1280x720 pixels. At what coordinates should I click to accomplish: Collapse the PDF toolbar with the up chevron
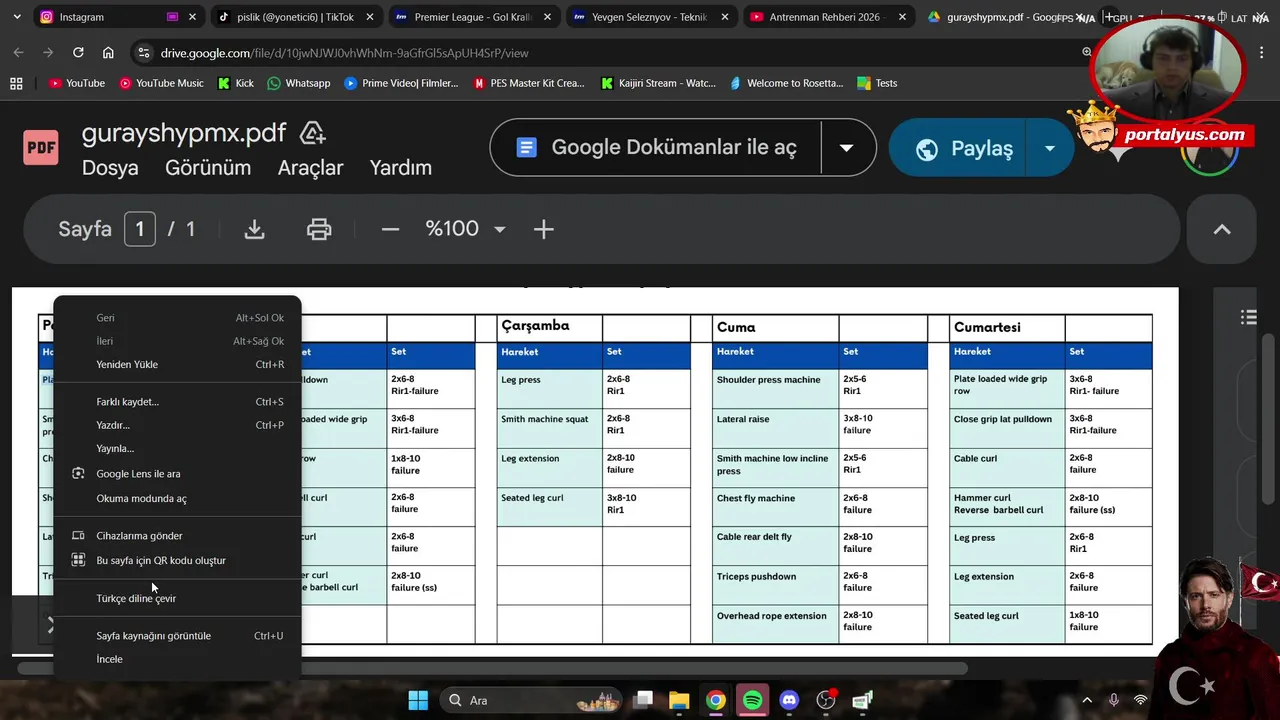(x=1222, y=229)
